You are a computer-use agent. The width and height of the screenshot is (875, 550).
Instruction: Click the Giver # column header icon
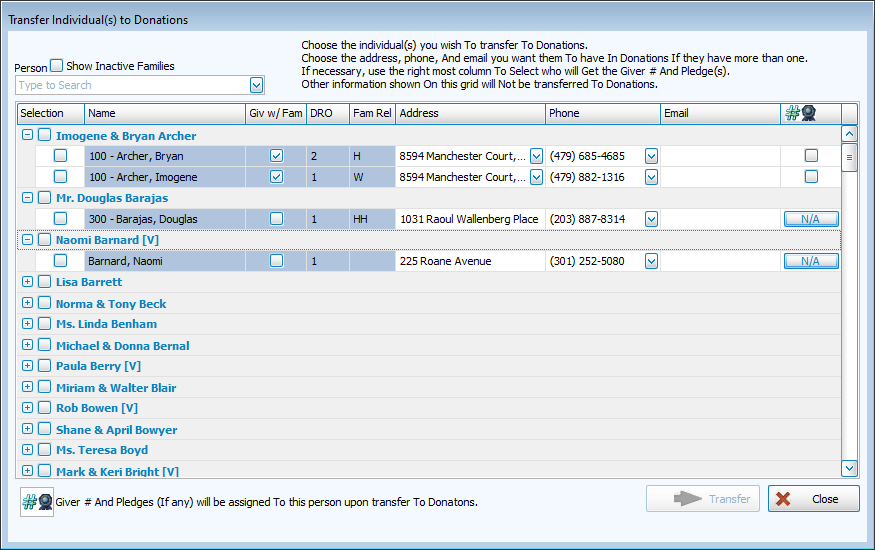point(800,113)
